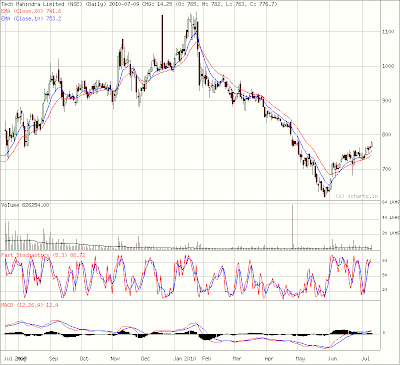Click the tallest volume bar in late April
Image resolution: width=400 pixels, height=365 pixels.
(293, 227)
